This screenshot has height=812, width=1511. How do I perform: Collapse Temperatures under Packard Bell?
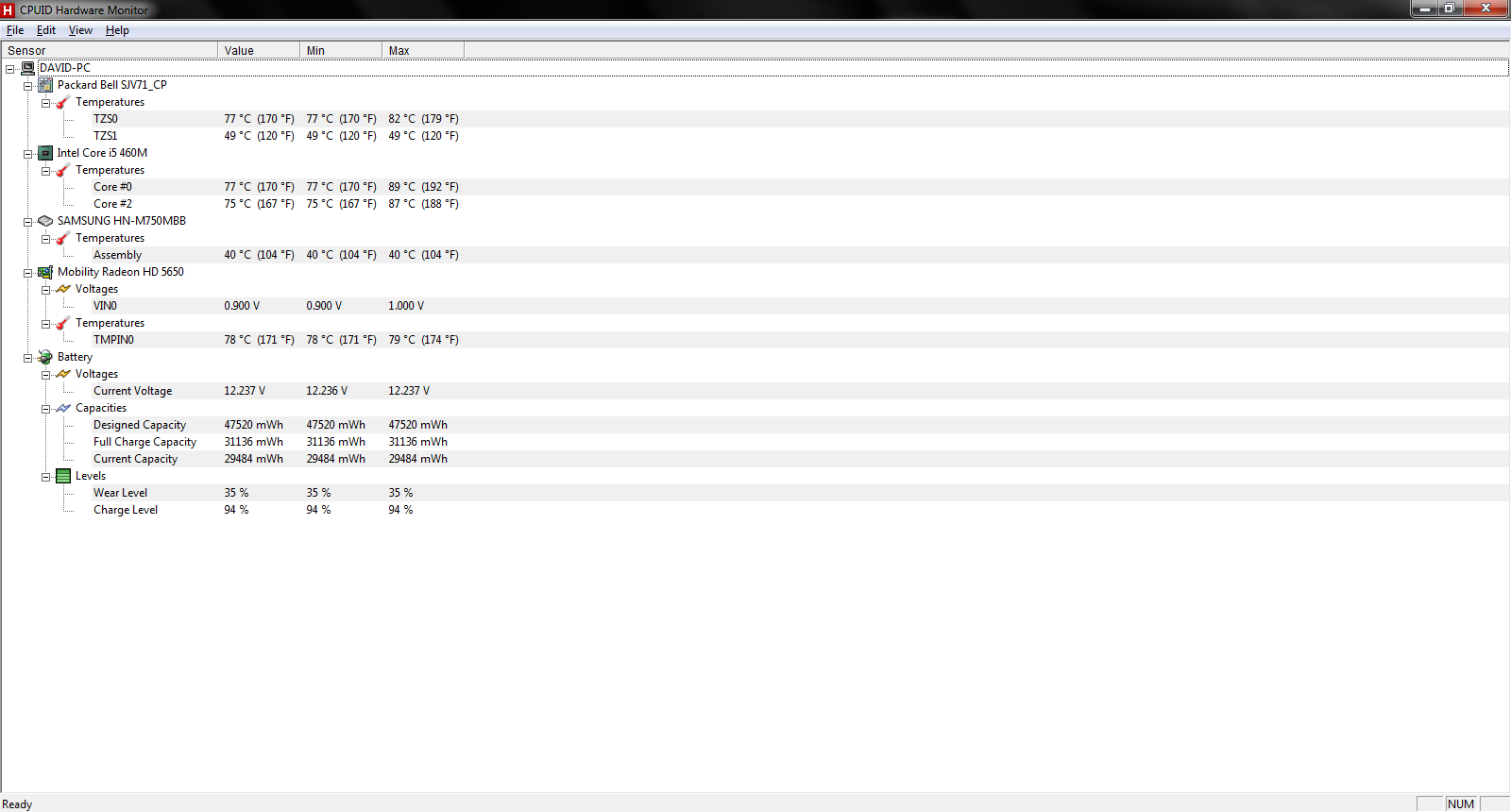(45, 103)
